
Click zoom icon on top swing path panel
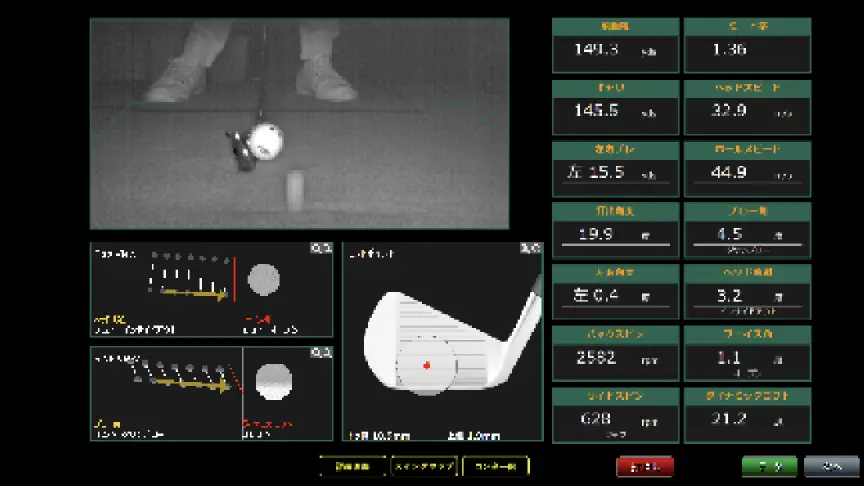pos(321,249)
